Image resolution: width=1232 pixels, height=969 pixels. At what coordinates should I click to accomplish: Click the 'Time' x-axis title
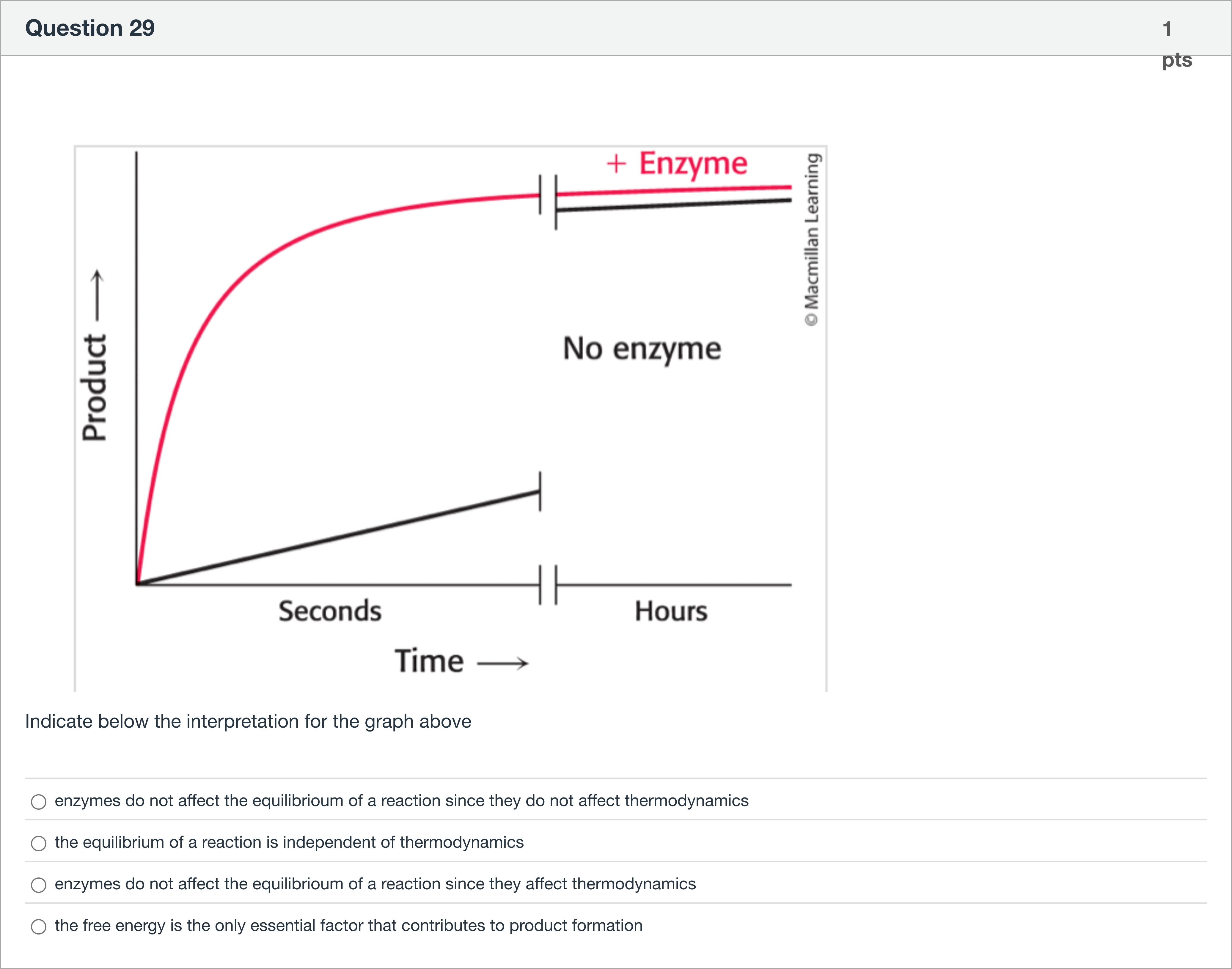coord(429,662)
